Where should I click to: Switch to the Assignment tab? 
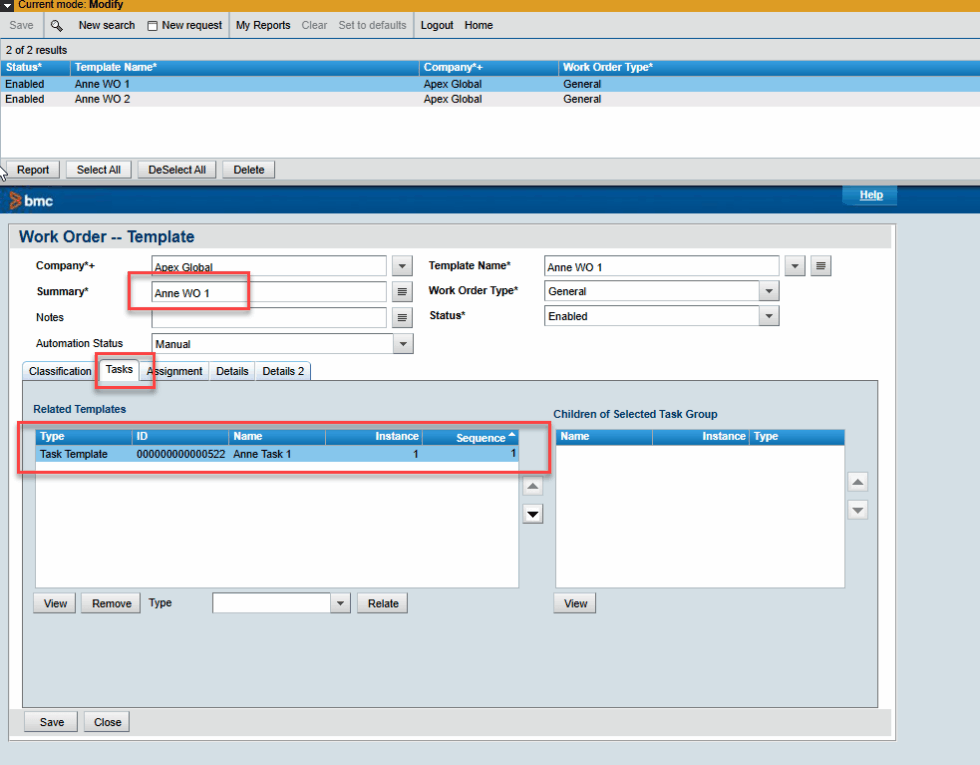tap(175, 371)
